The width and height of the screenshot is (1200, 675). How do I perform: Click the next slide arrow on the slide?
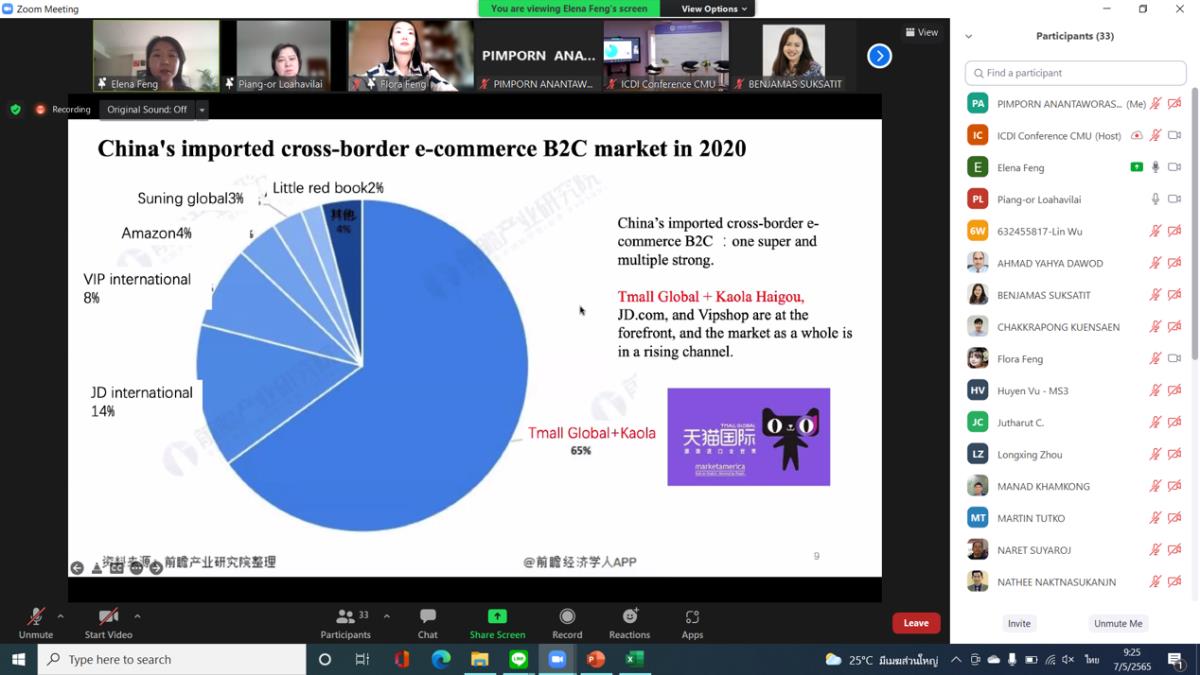156,568
